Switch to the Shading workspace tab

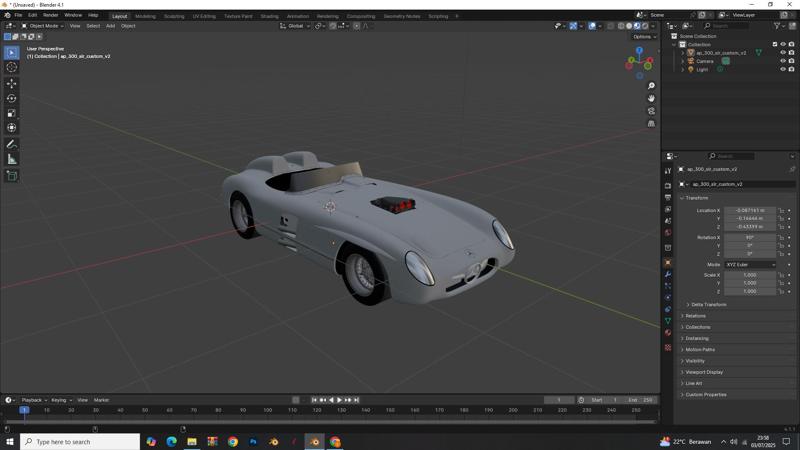point(269,16)
